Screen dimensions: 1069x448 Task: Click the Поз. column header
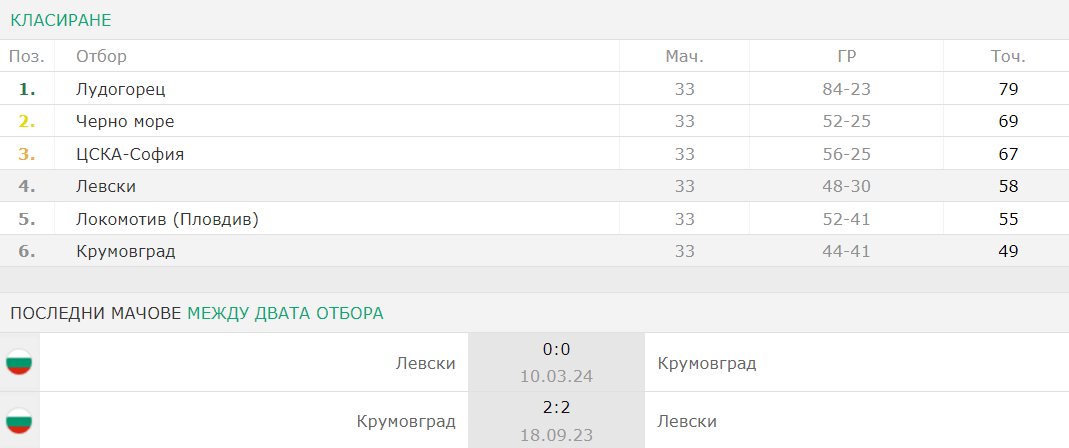27,56
